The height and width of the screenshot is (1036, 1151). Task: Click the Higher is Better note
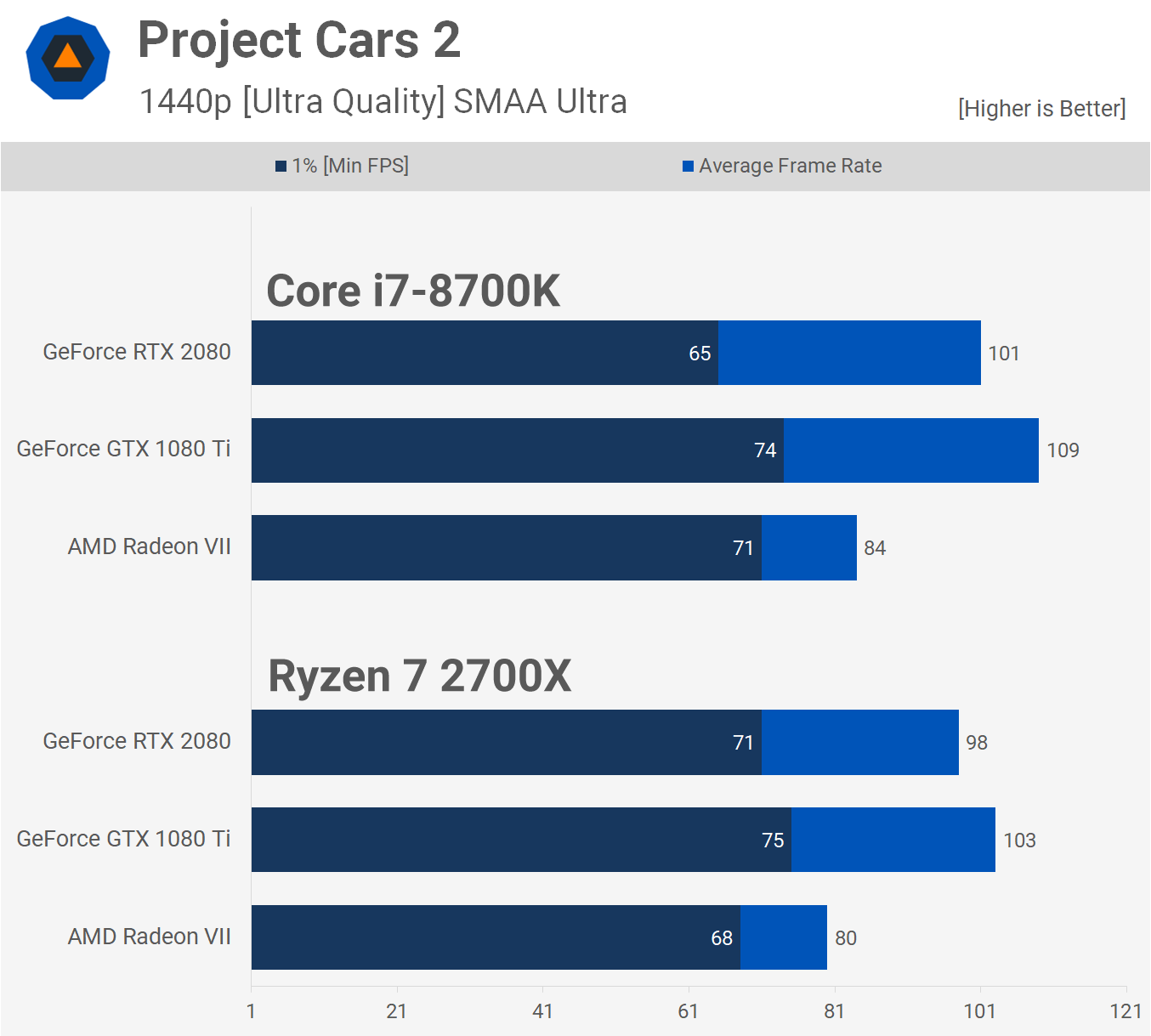click(x=1041, y=109)
